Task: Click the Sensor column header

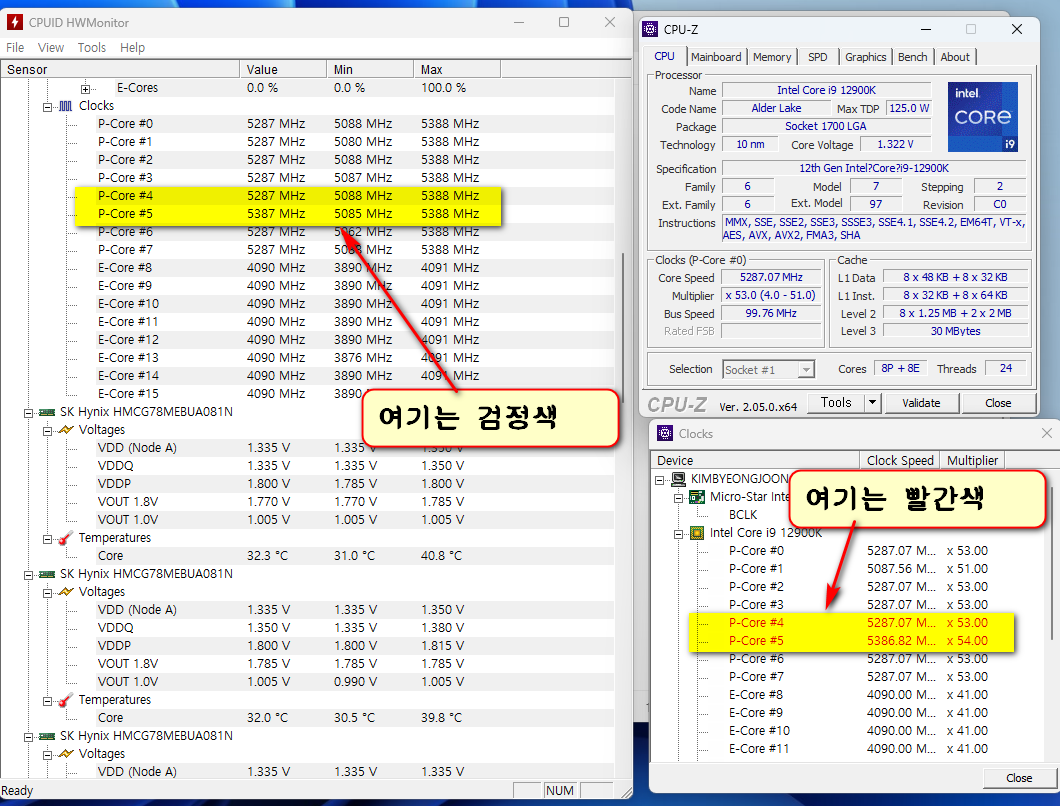Action: click(x=120, y=69)
